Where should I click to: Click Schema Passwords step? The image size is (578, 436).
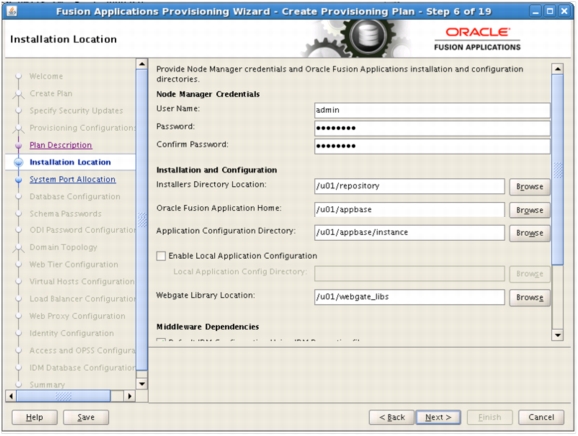point(66,214)
